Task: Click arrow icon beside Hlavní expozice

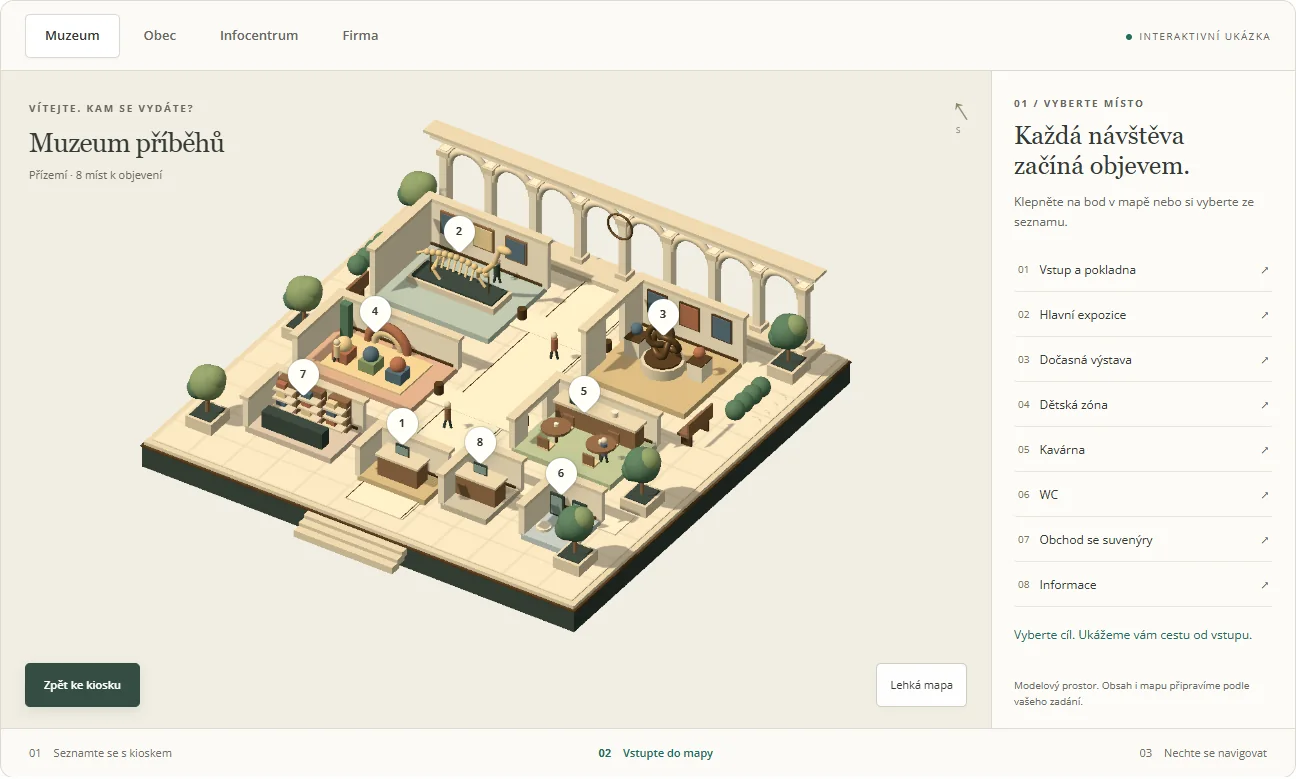Action: click(1264, 315)
